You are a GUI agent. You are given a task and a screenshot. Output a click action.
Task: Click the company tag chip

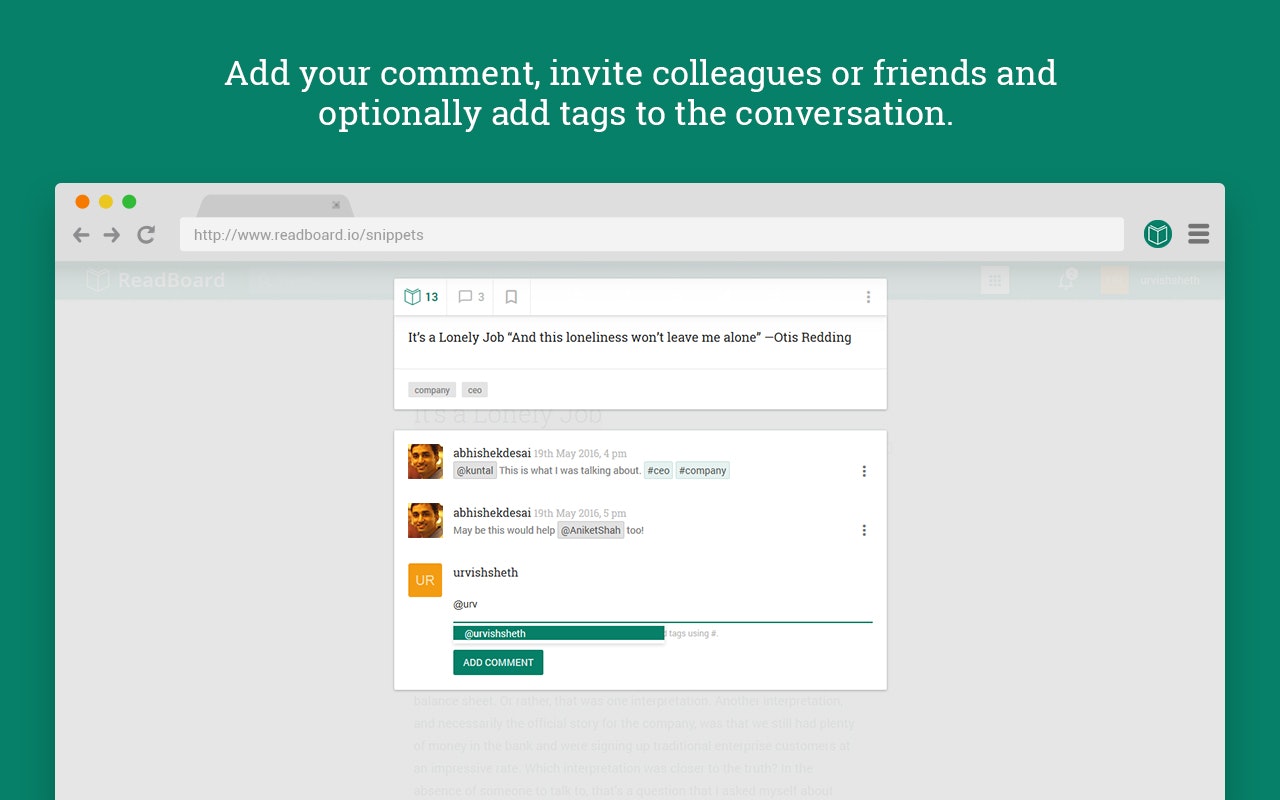[x=432, y=390]
